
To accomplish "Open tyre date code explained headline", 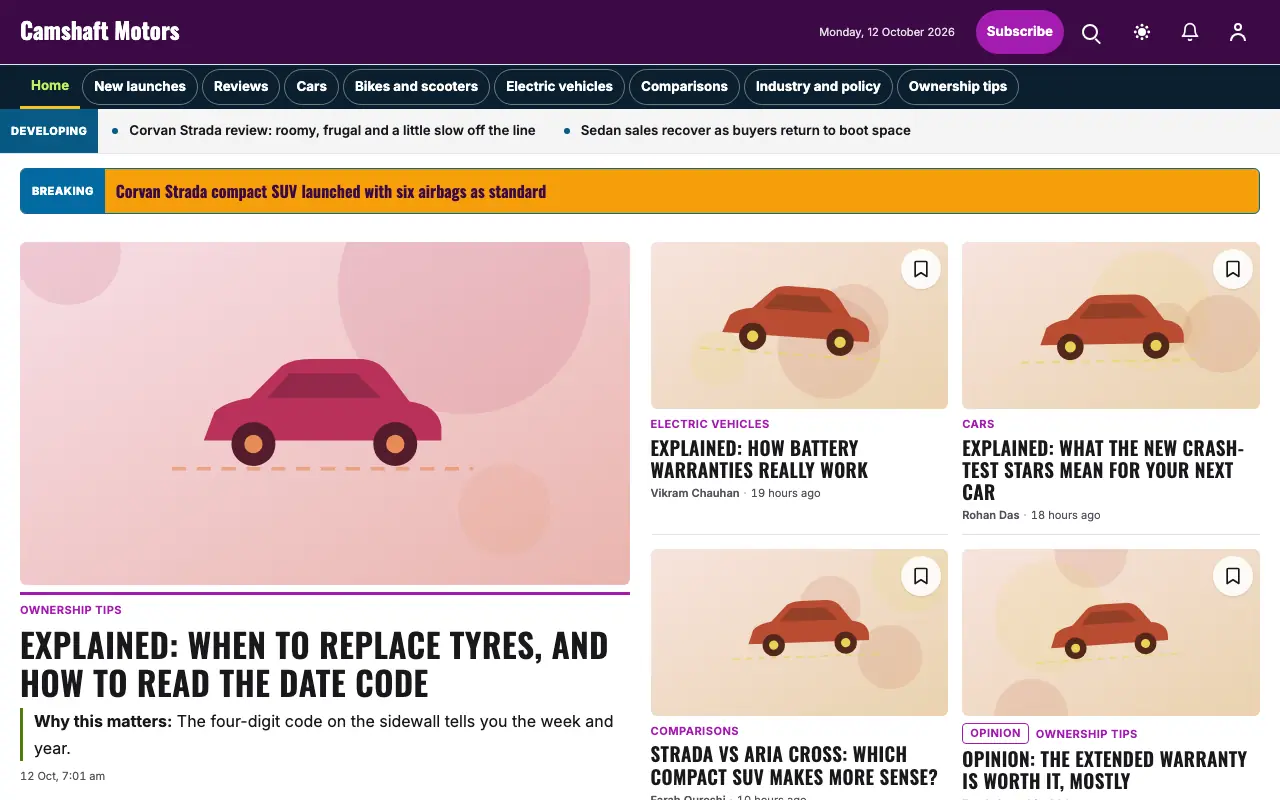I will click(x=314, y=664).
